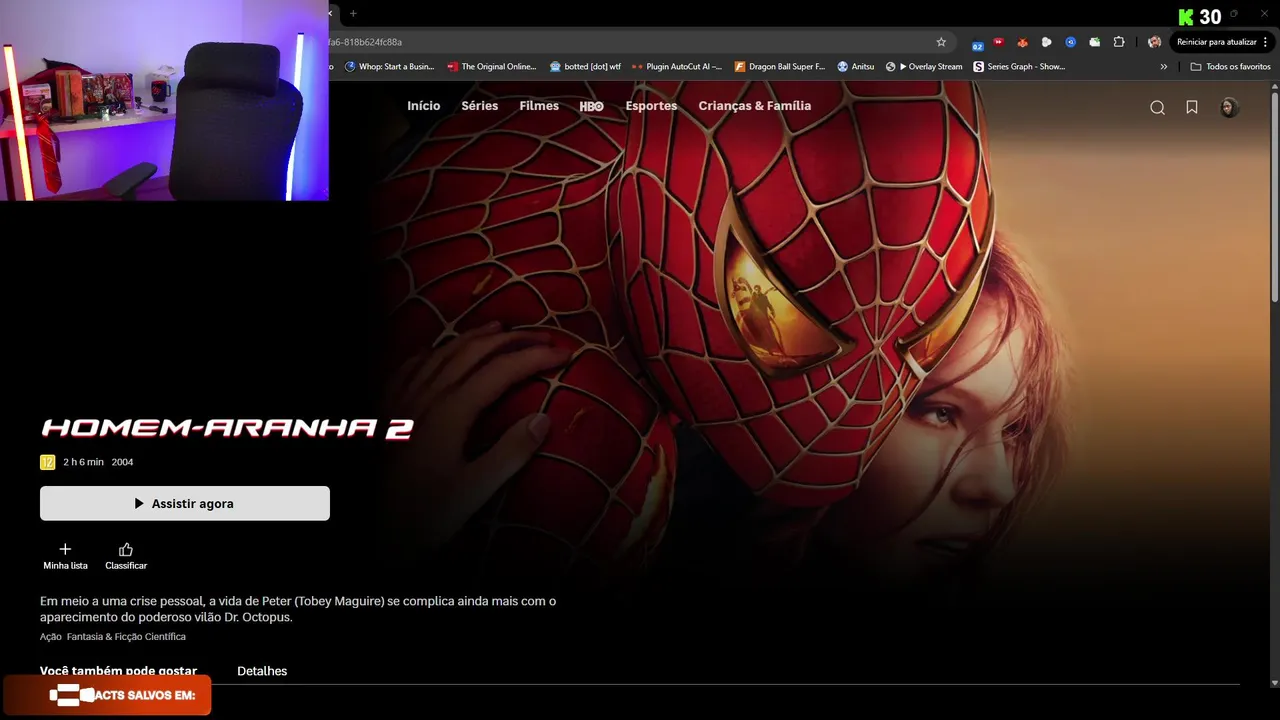Open the Plugin AutoCut AI bookmark

coord(677,67)
